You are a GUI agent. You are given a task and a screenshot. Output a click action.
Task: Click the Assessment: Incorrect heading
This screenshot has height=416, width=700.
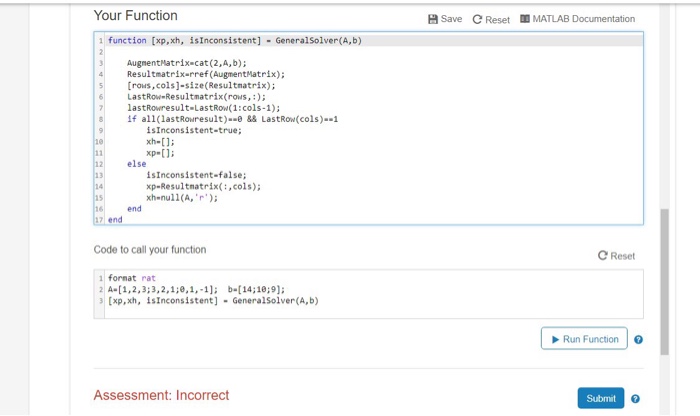pos(161,395)
